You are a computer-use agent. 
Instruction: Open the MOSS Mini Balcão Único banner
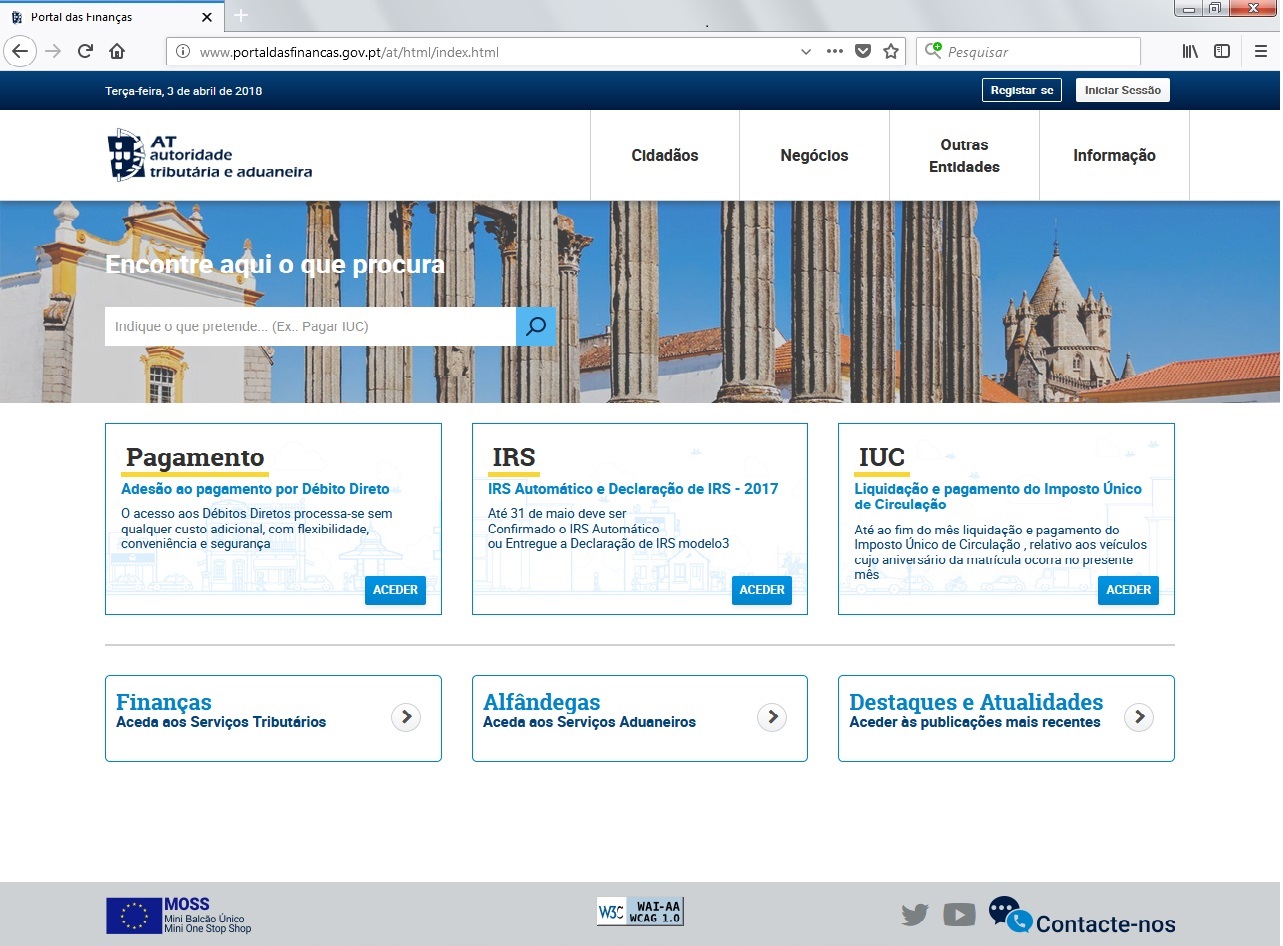[179, 915]
